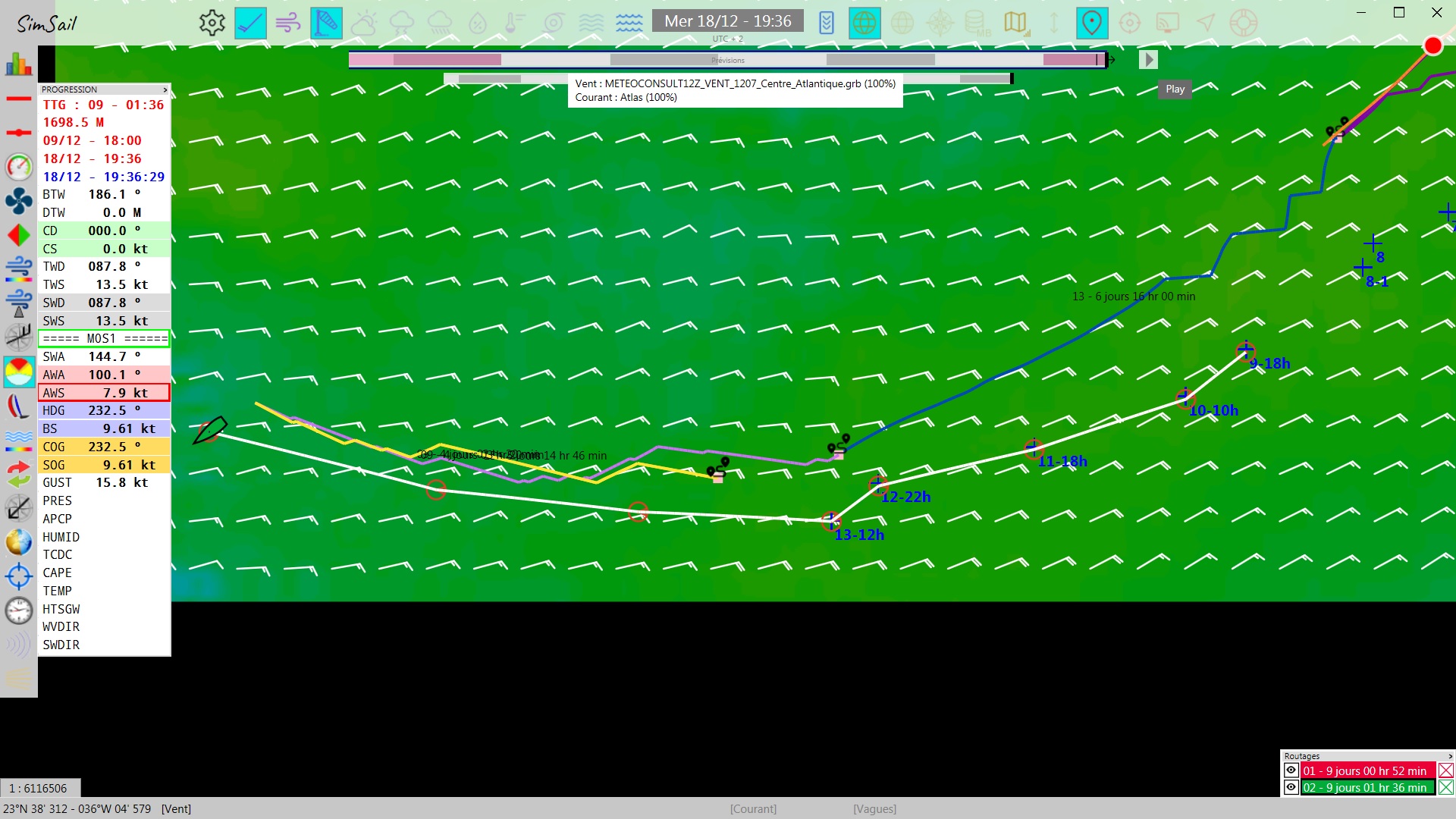
Task: Open the bar chart statistics icon
Action: pyautogui.click(x=18, y=64)
